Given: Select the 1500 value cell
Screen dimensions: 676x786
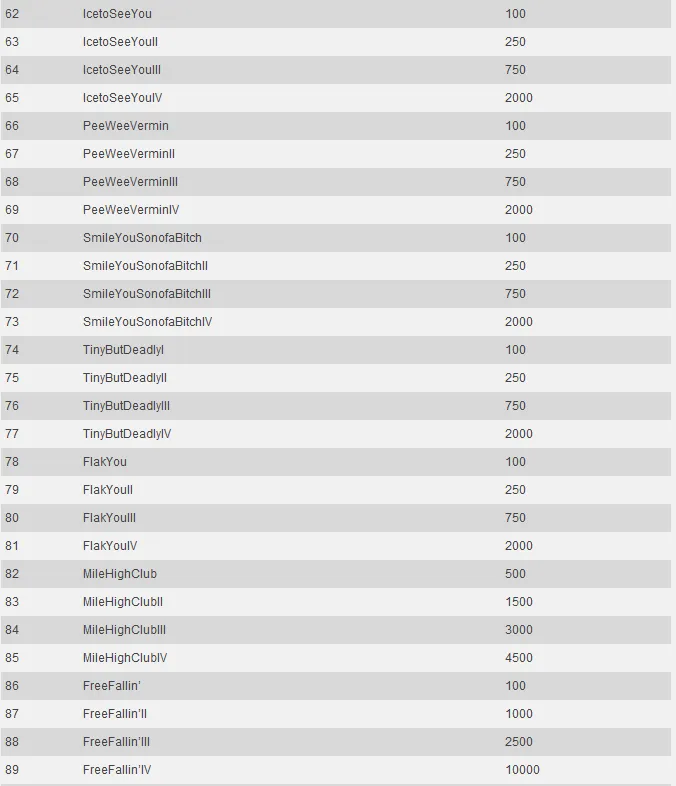Looking at the screenshot, I should click(x=519, y=602).
